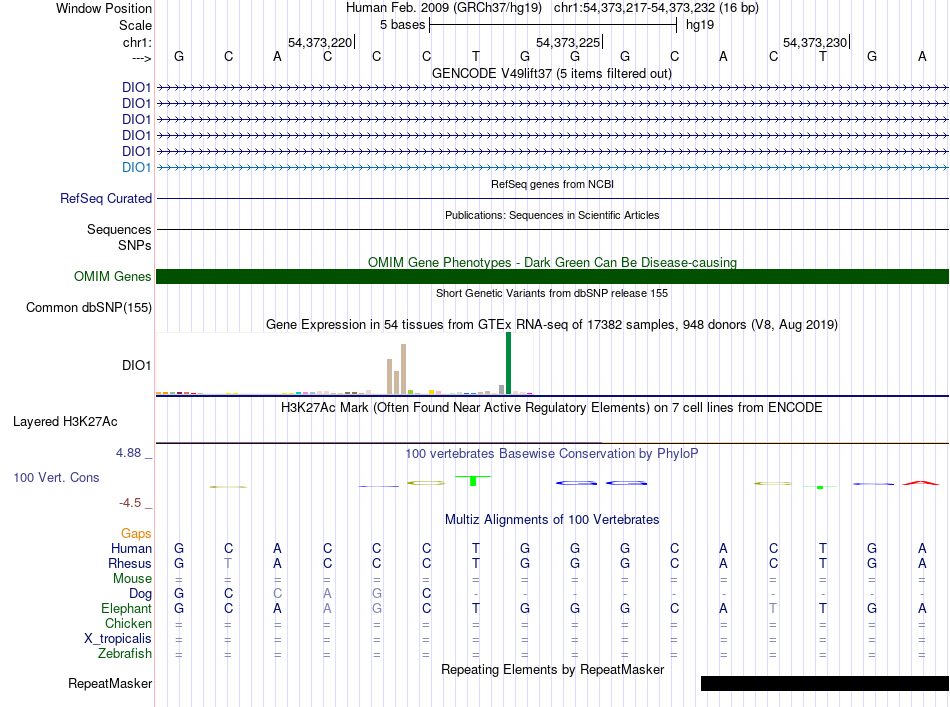Click the ---> strand direction arrow label
950x707 pixels.
(142, 58)
